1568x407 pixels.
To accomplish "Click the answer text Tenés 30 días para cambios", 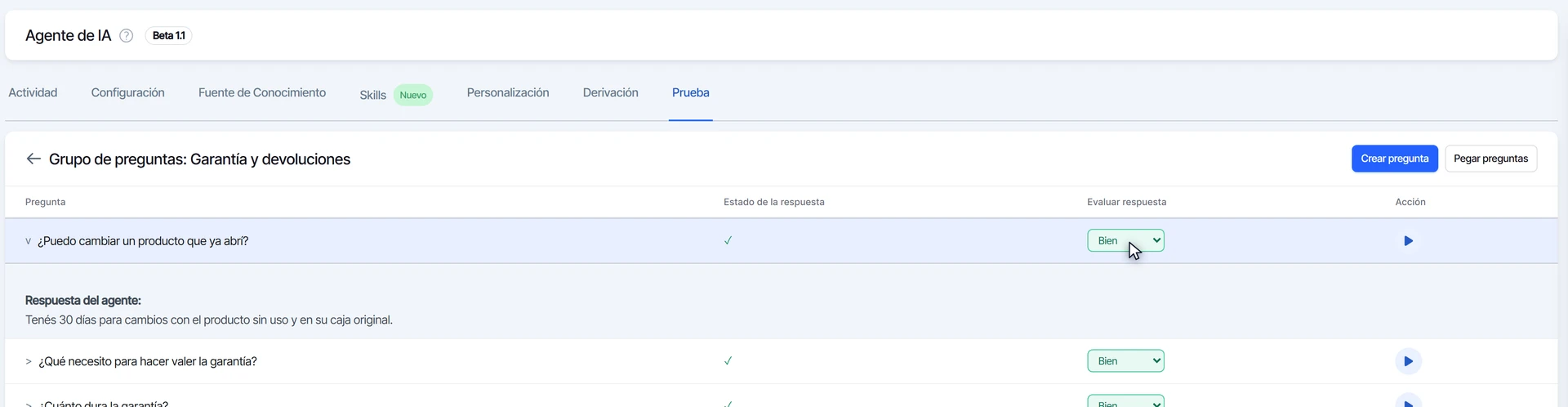I will [x=209, y=320].
